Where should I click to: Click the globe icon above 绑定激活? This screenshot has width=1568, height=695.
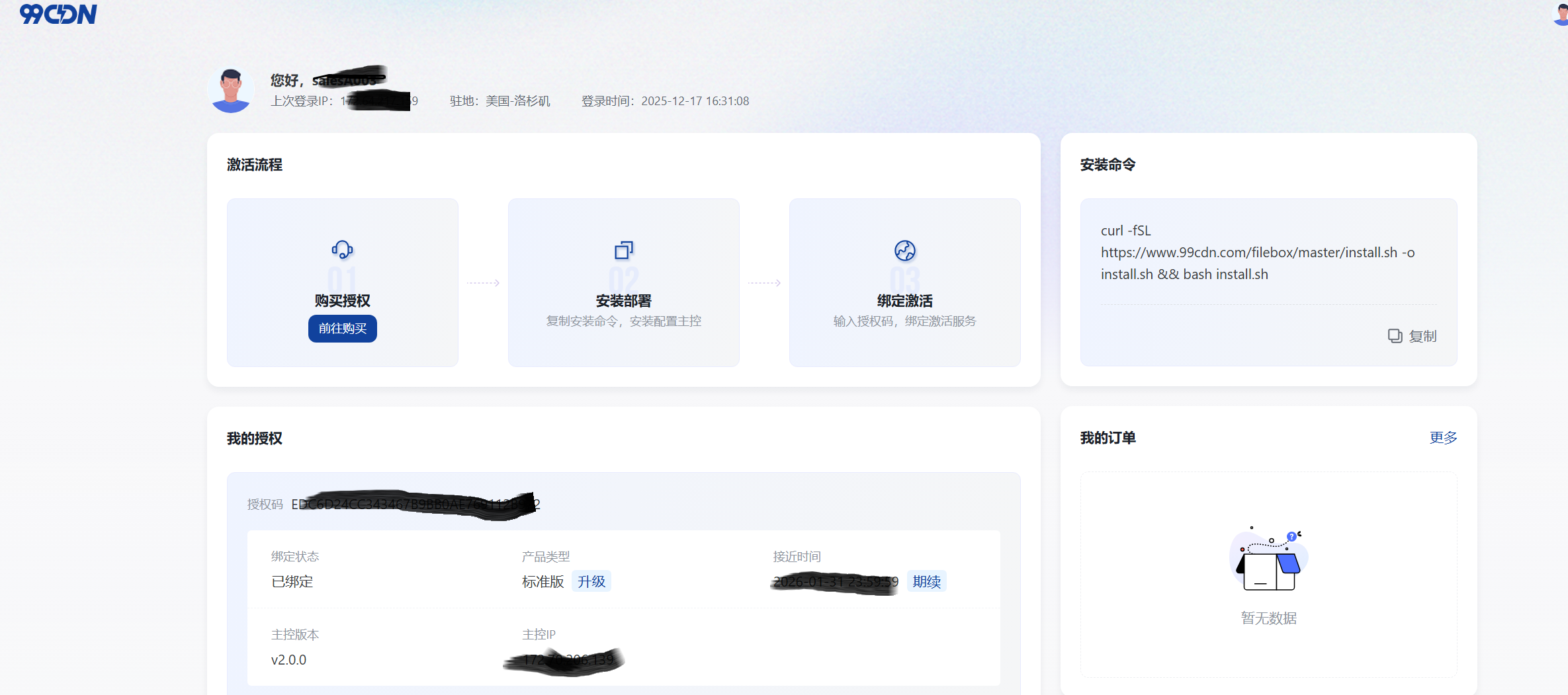pos(904,251)
